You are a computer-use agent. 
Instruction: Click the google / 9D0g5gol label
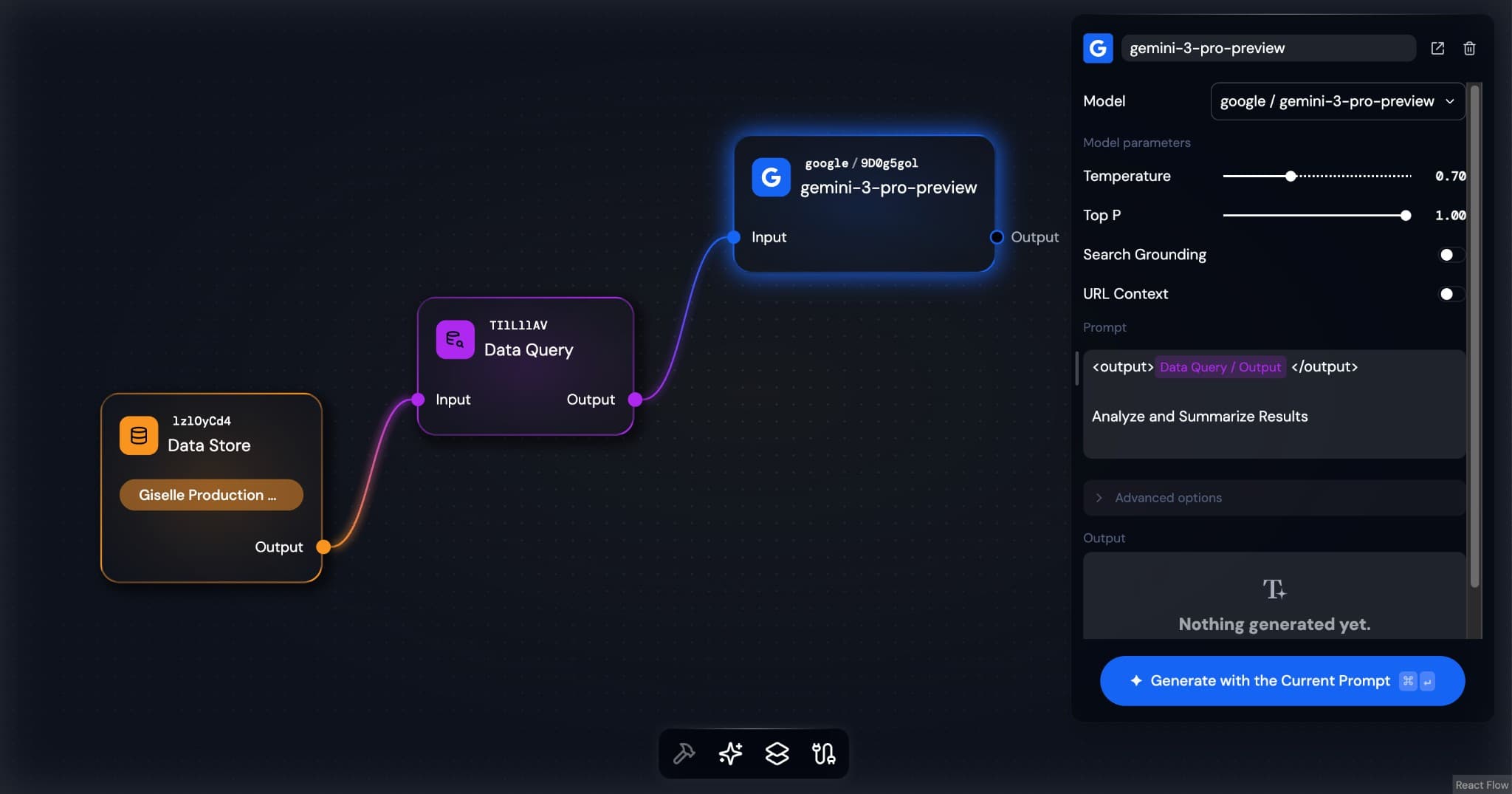pos(861,163)
